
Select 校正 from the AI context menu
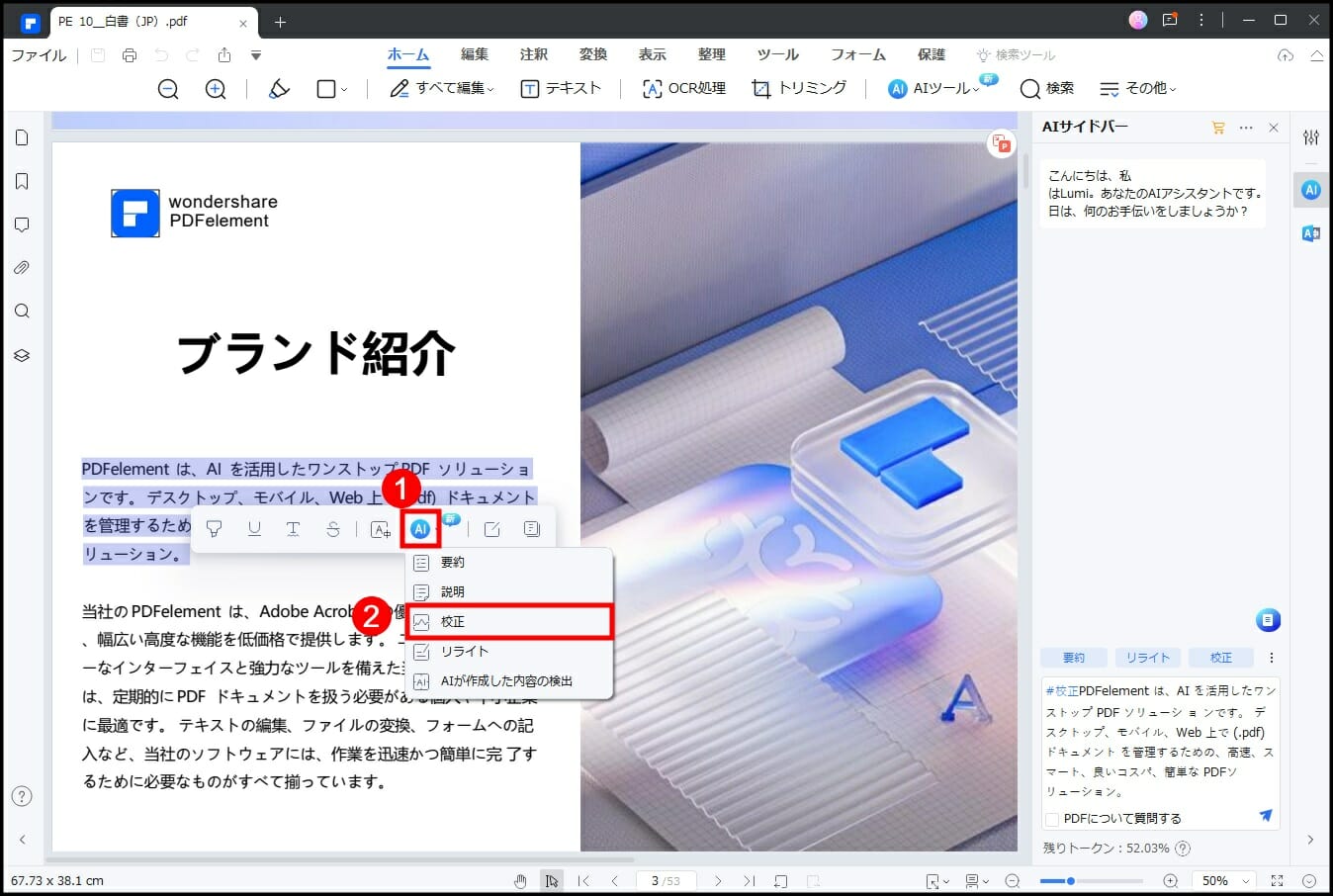pyautogui.click(x=509, y=621)
